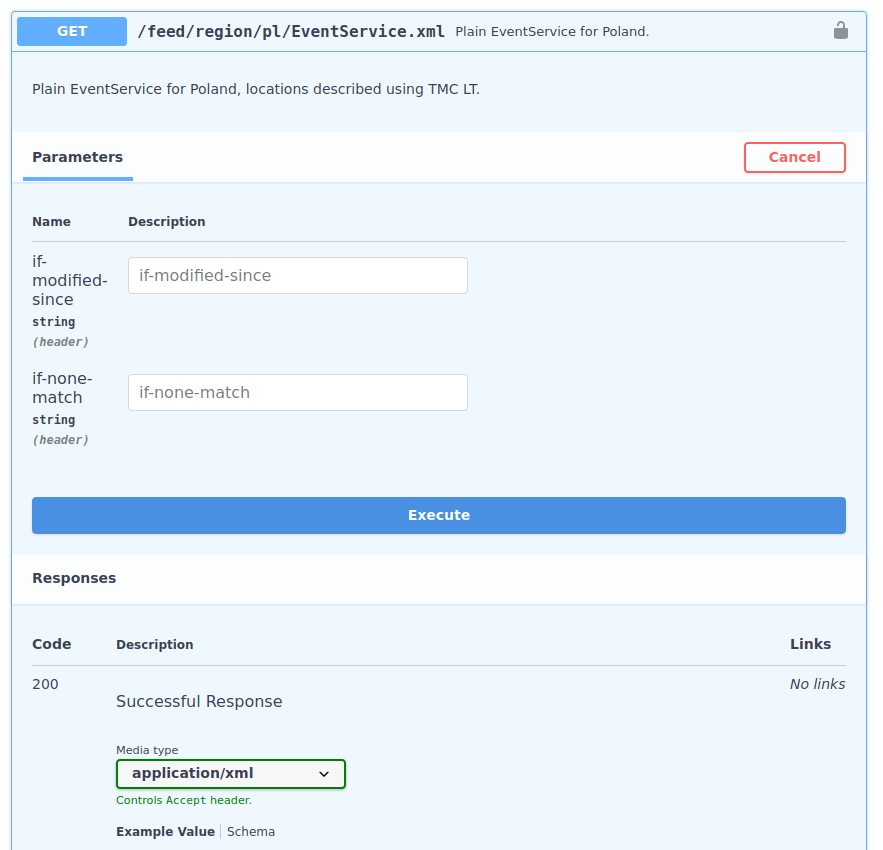This screenshot has width=883, height=850.
Task: Click the blue GET method badge
Action: (71, 31)
